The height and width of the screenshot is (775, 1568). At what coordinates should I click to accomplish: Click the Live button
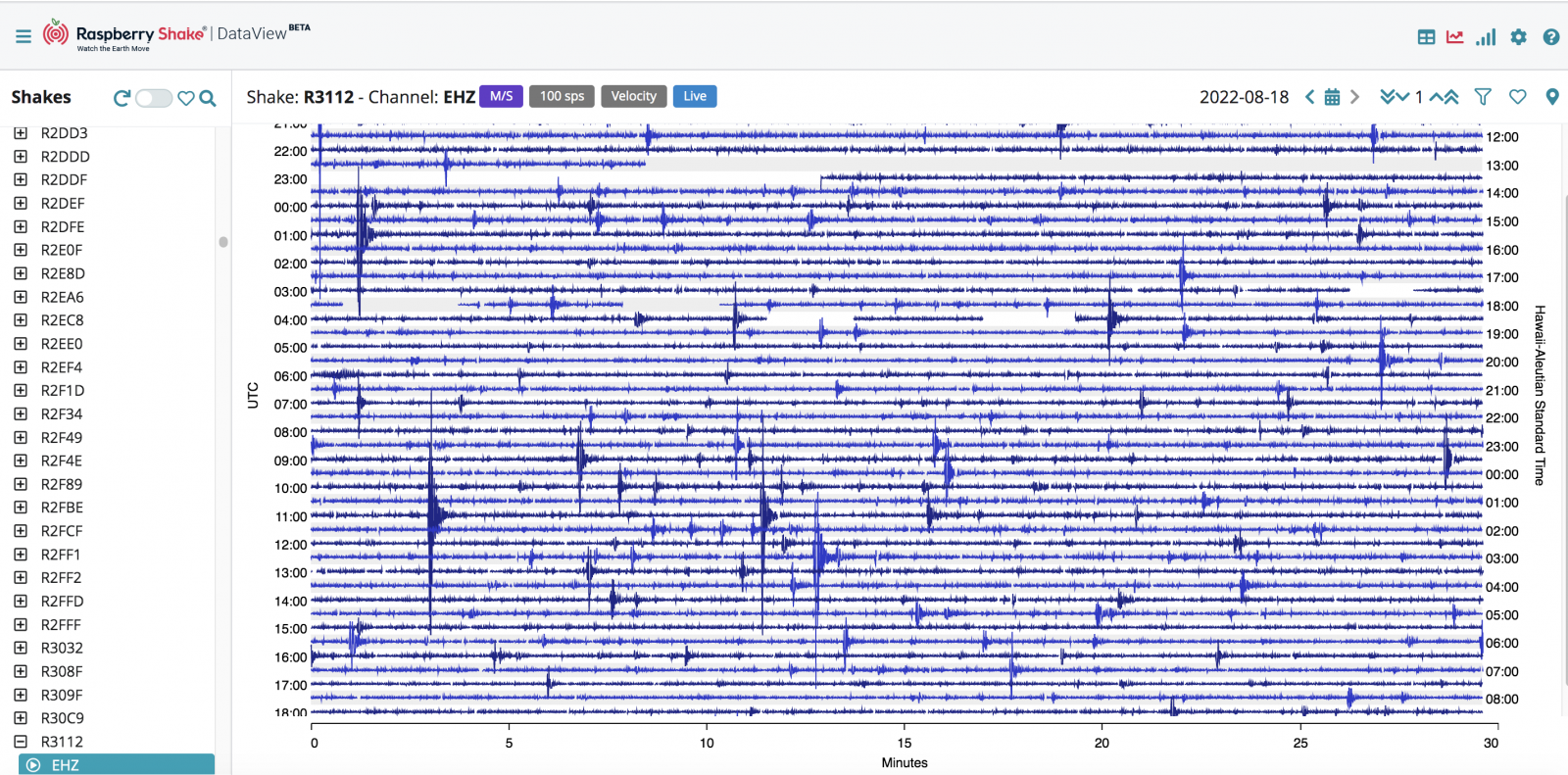coord(695,96)
